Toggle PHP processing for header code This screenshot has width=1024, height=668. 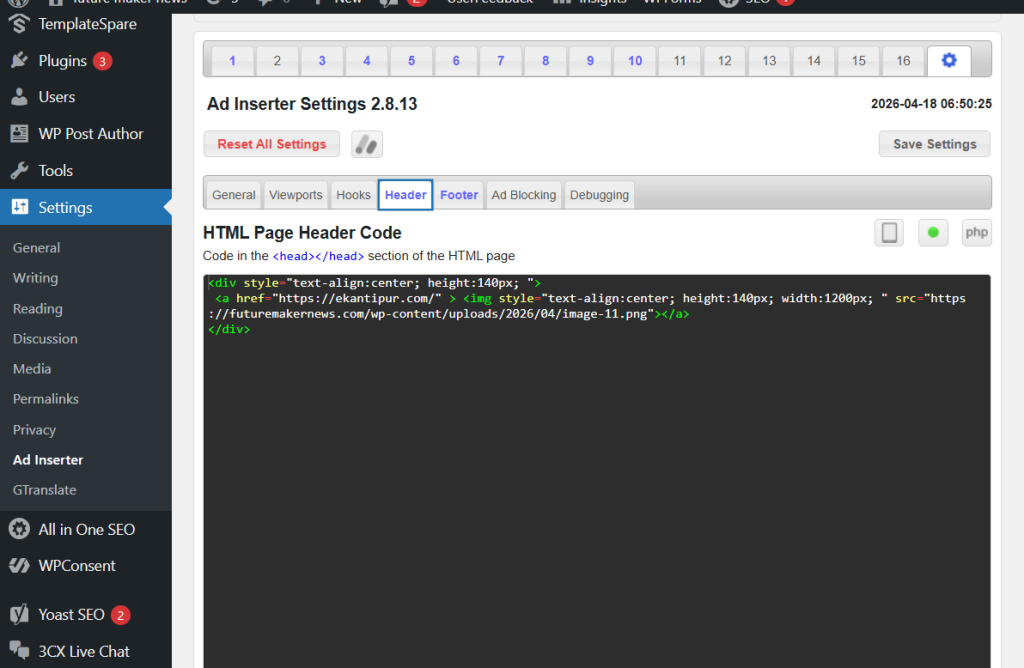click(x=976, y=233)
